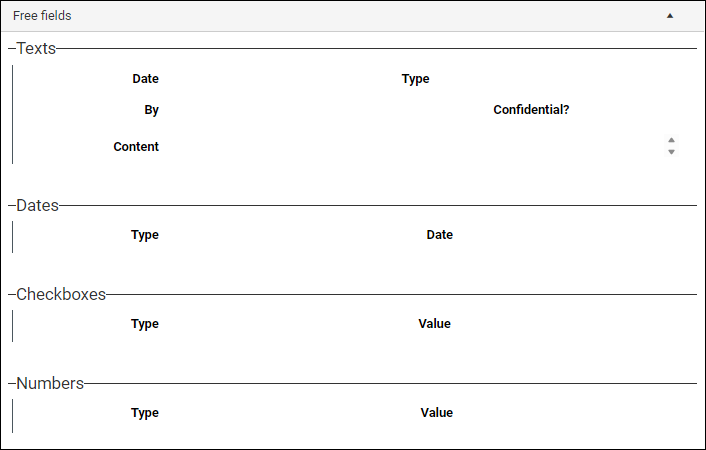
Task: Click the Type label under Numbers
Action: click(x=145, y=413)
